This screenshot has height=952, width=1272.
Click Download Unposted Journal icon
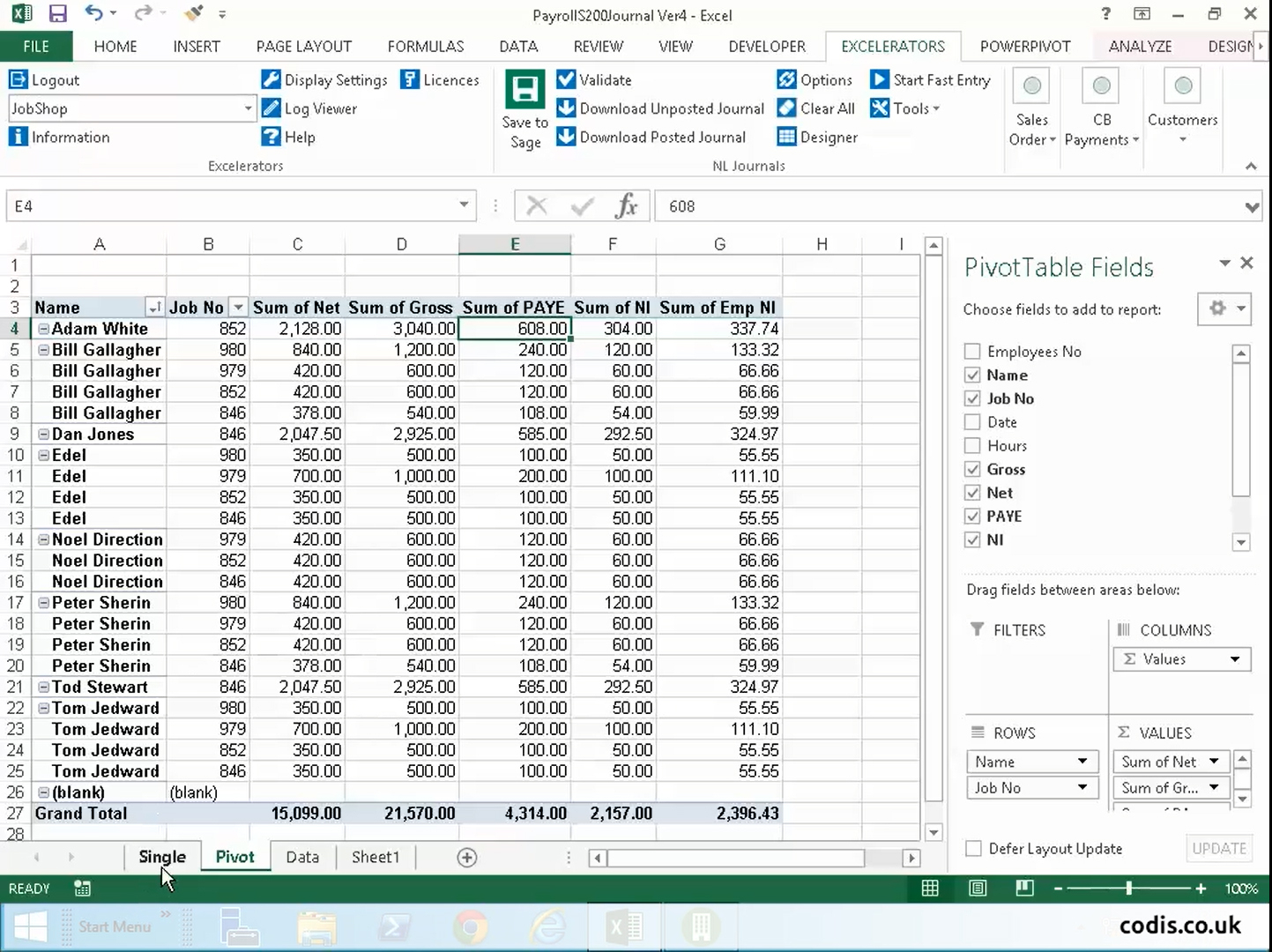click(566, 108)
